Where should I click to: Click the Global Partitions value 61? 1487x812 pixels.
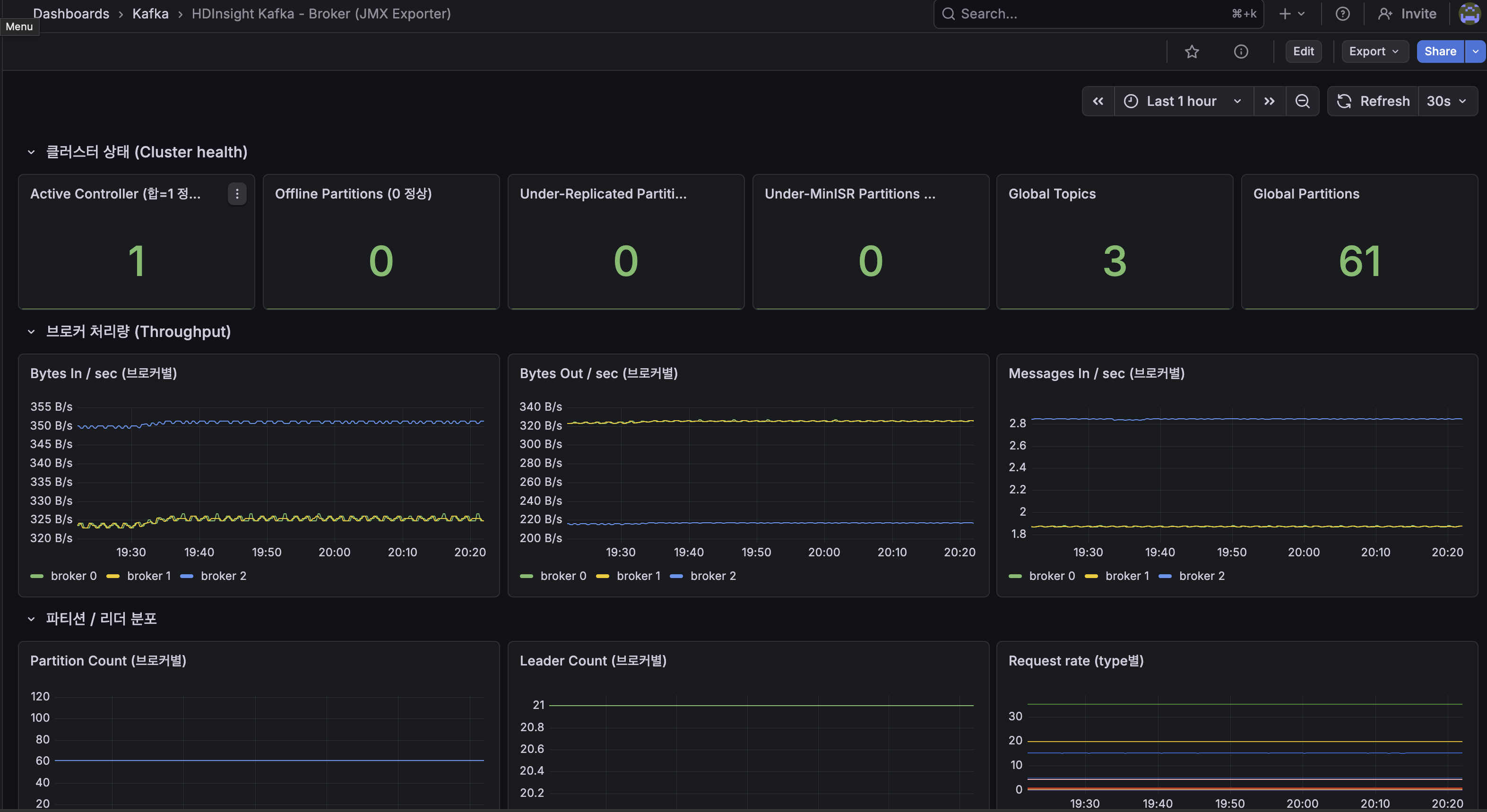point(1359,261)
